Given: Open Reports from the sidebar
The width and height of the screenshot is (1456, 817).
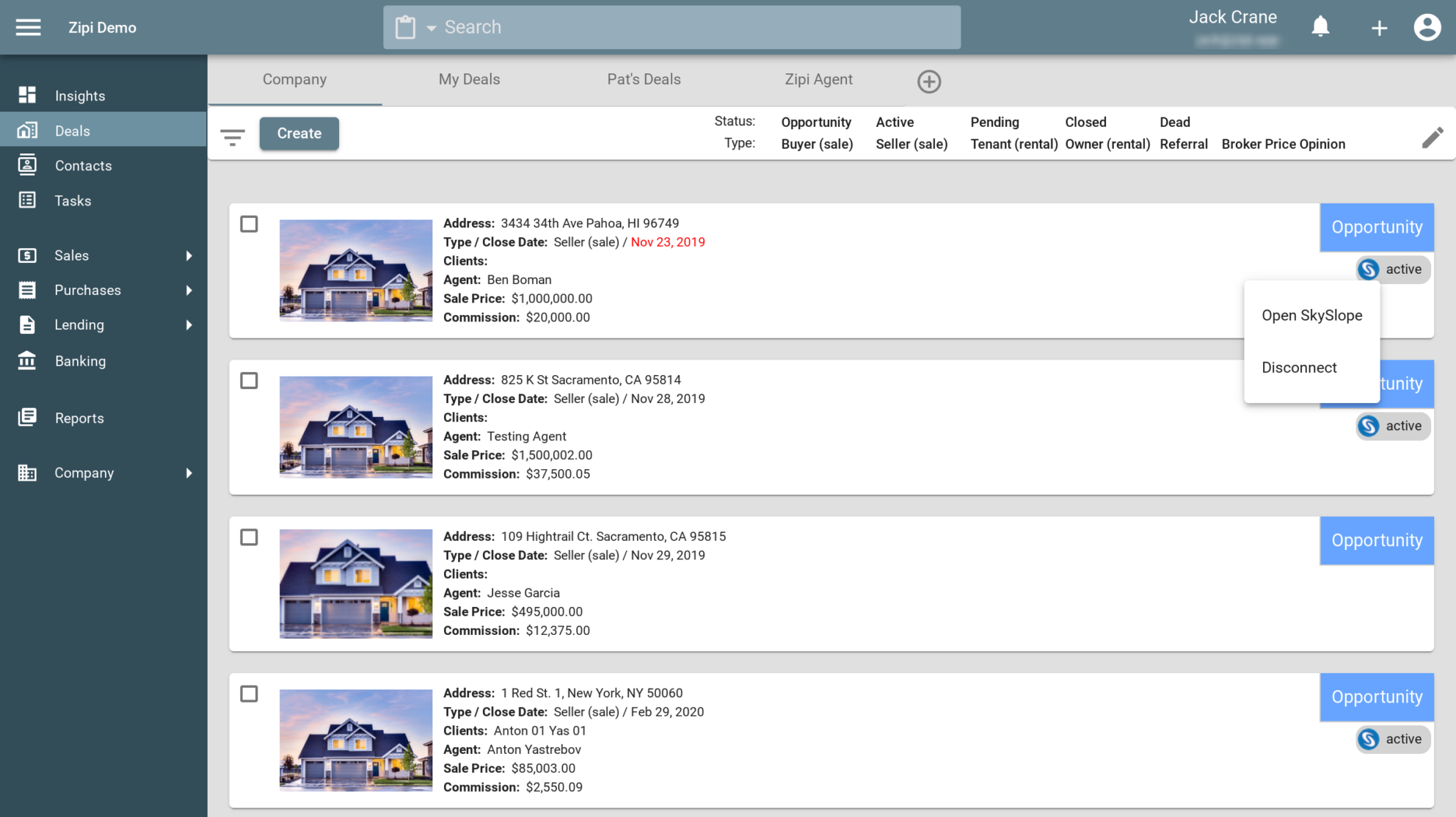Looking at the screenshot, I should pyautogui.click(x=79, y=418).
